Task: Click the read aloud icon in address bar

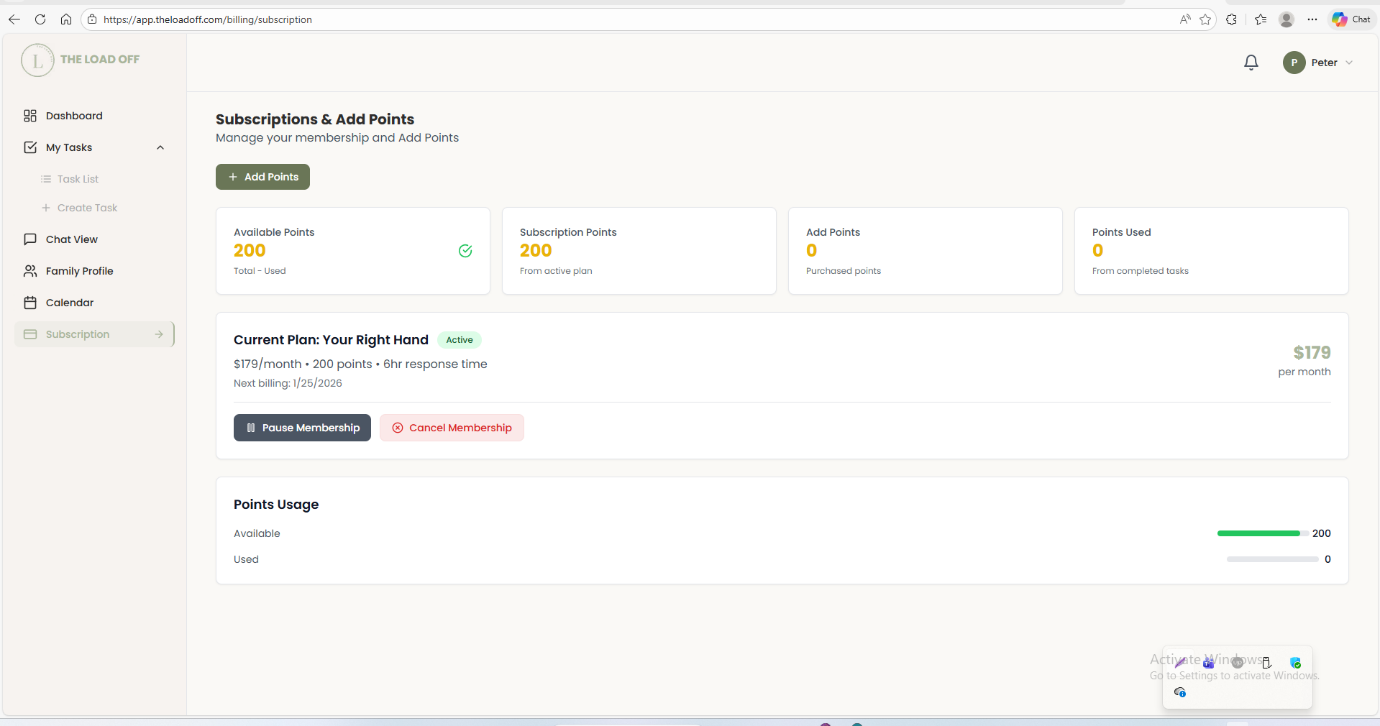Action: [1185, 19]
